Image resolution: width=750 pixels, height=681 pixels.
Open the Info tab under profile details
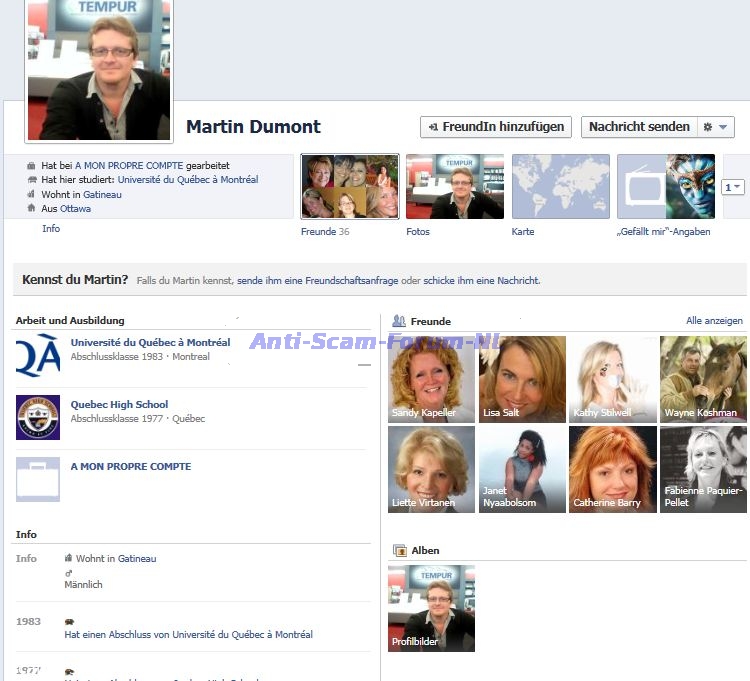[51, 229]
